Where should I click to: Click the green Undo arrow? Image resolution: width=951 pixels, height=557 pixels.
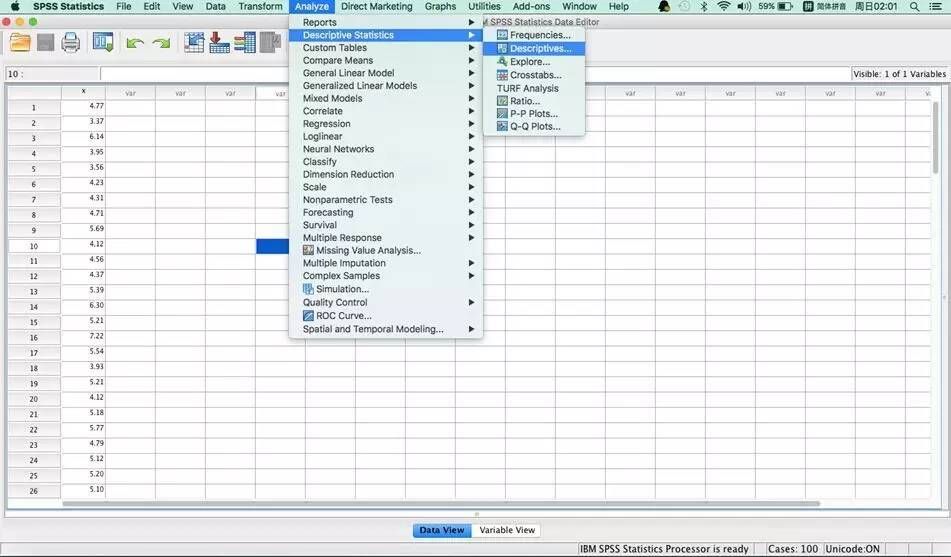point(135,43)
